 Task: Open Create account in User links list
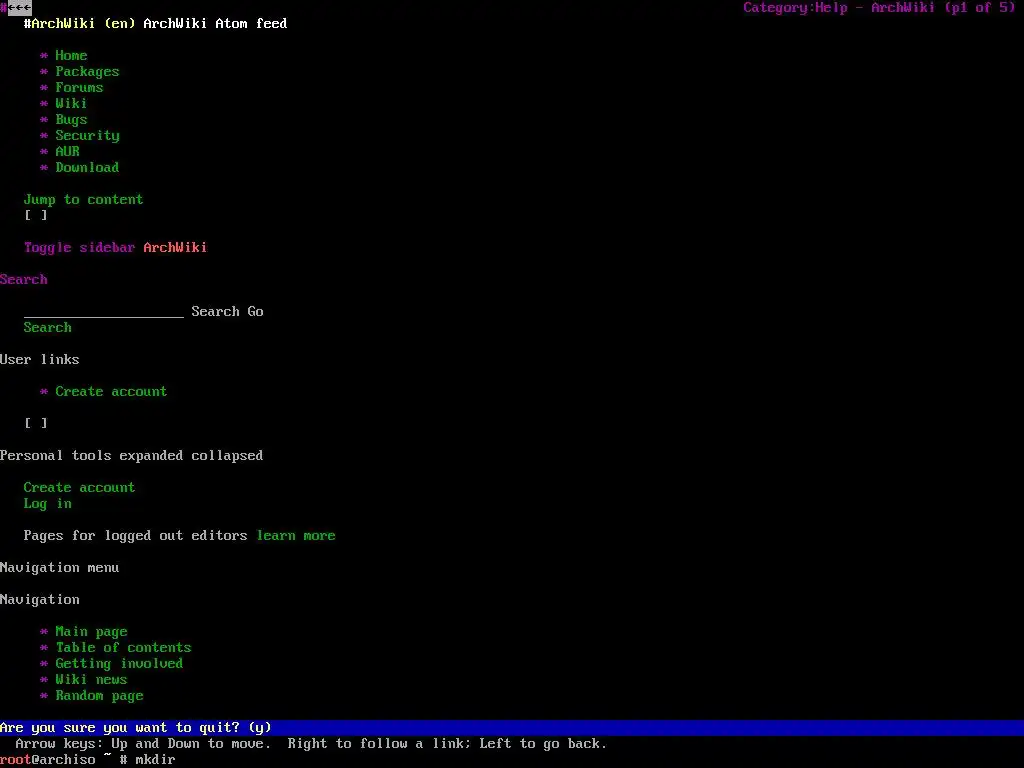tap(111, 392)
